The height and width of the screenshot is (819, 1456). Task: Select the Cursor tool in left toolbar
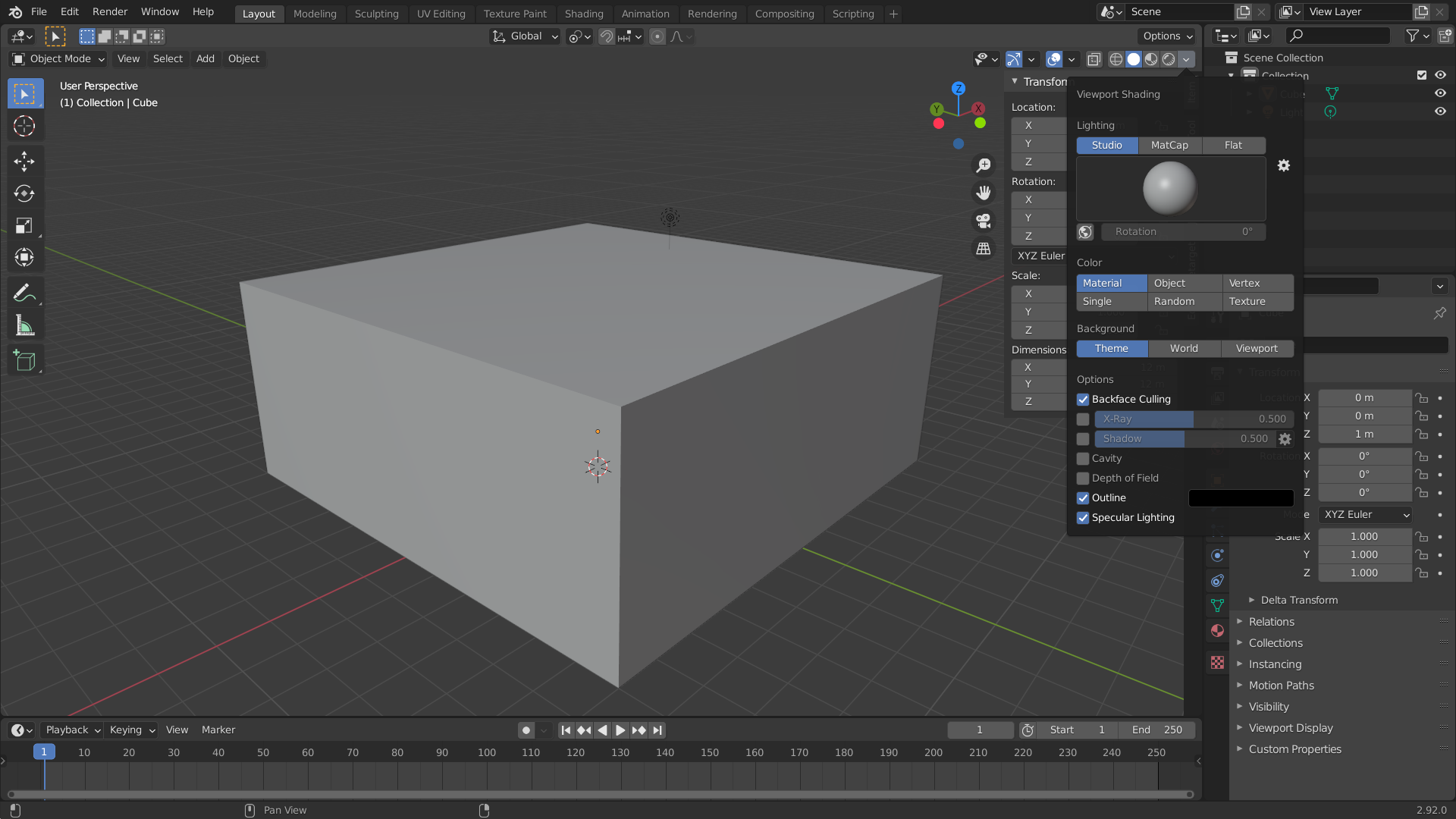(24, 126)
